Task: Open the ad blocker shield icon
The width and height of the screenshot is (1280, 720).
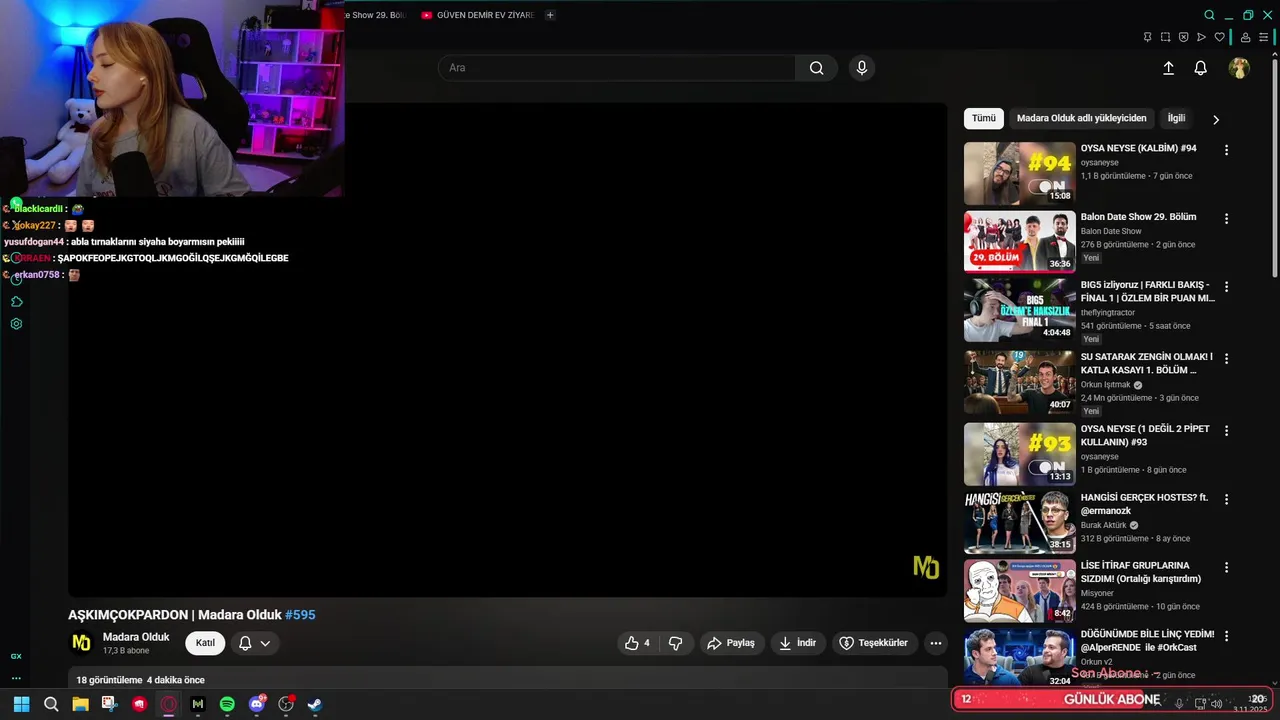Action: [x=1183, y=37]
